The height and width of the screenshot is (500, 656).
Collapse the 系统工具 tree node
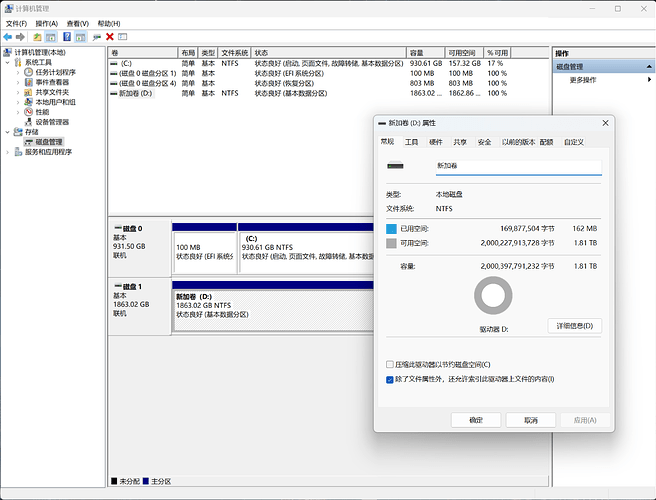coord(9,62)
